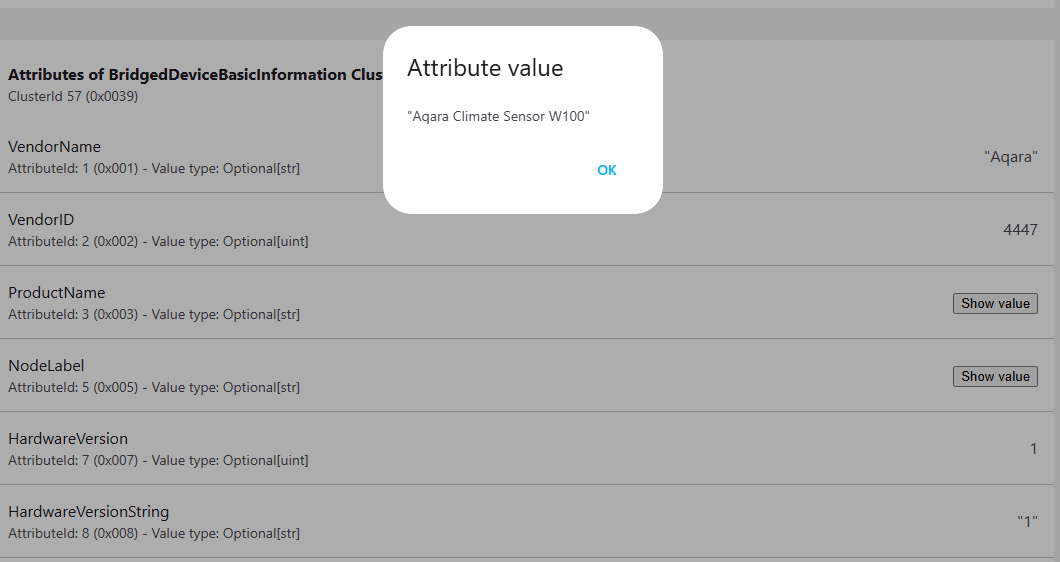Select the VendorName attribute label
Viewport: 1060px width, 562px height.
pyautogui.click(x=54, y=147)
